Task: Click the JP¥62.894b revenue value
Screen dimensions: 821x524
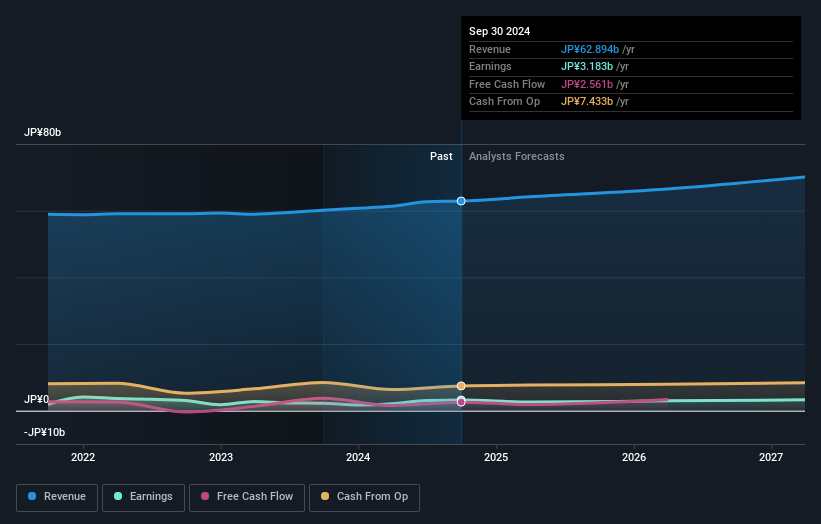Action: [590, 49]
